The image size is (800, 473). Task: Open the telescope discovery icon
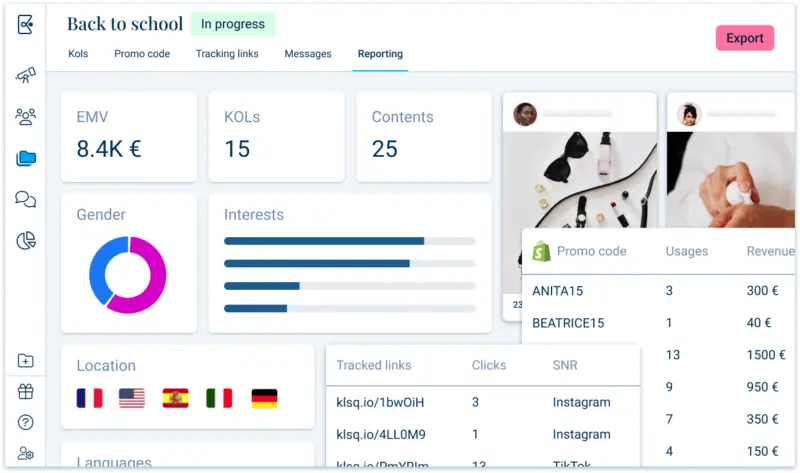pyautogui.click(x=26, y=76)
